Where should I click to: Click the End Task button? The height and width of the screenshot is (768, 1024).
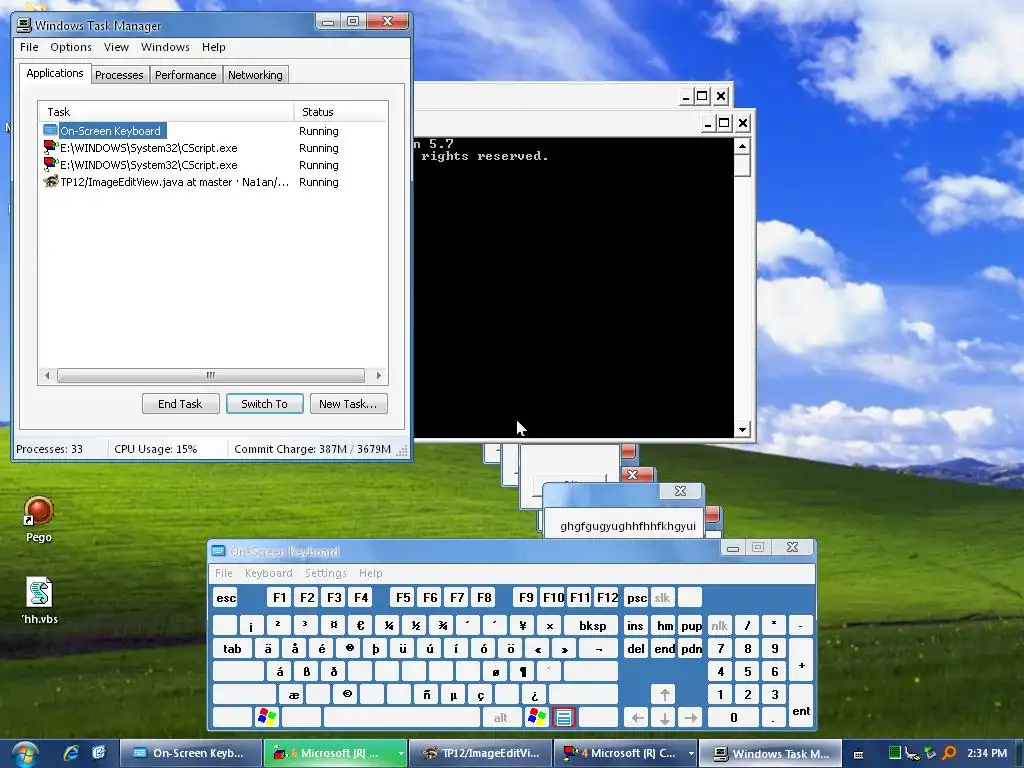coord(180,404)
